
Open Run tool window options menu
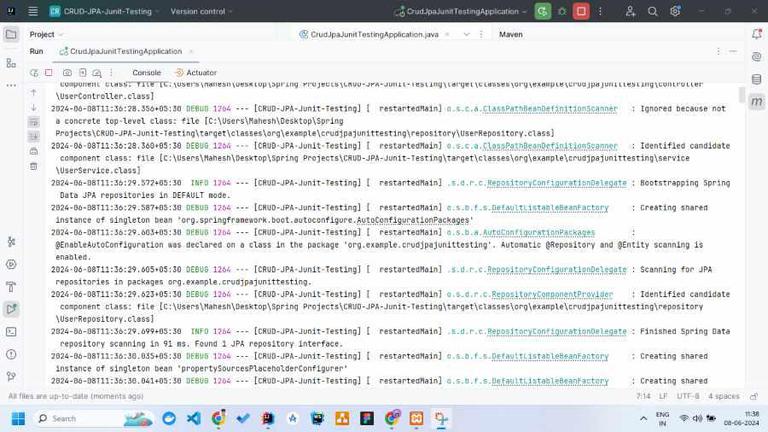pos(719,51)
